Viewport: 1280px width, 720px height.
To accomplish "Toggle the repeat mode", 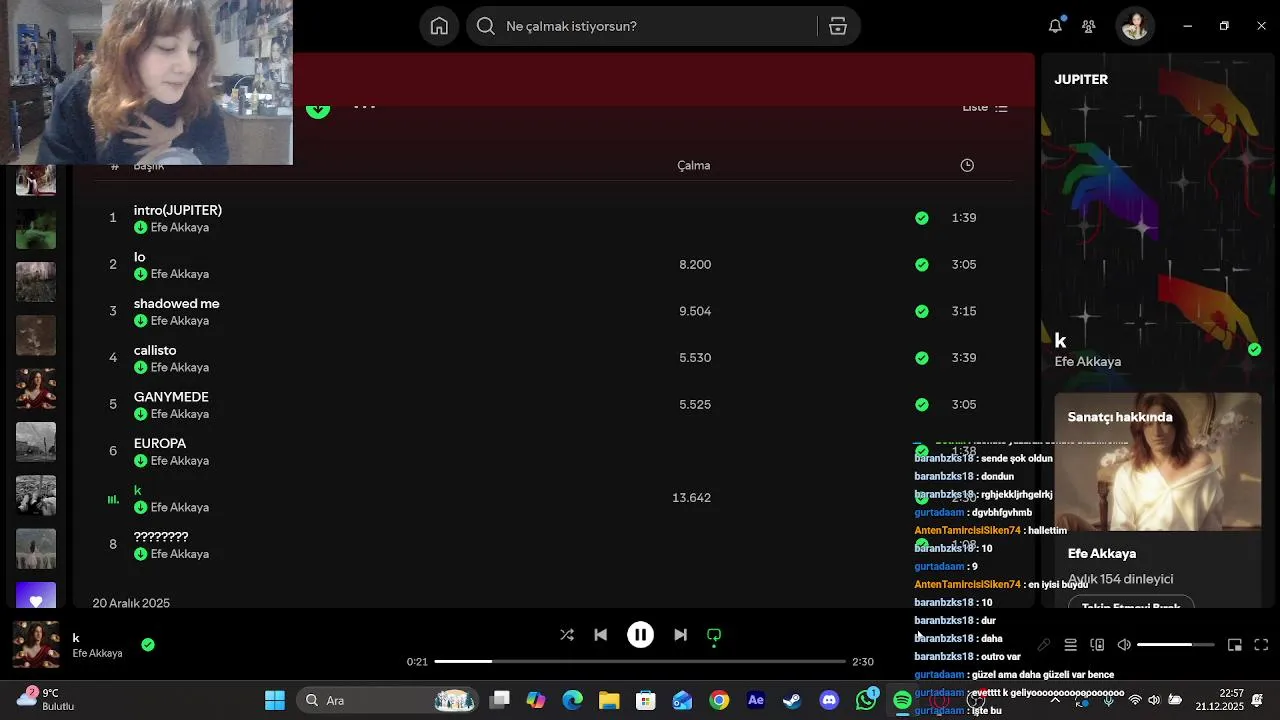I will click(x=714, y=635).
